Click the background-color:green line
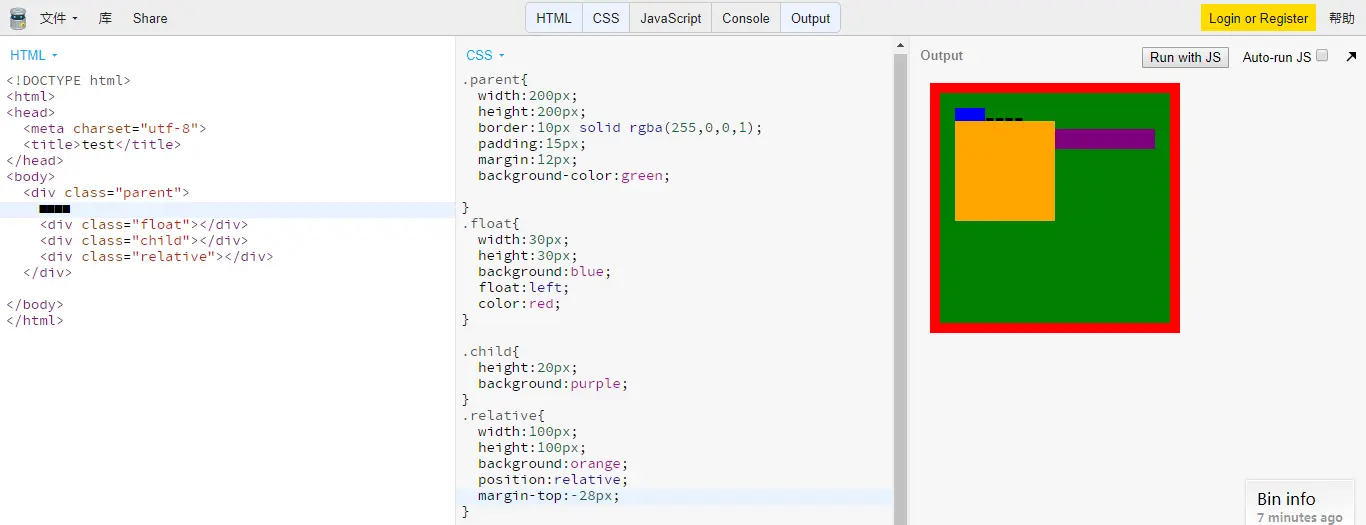Viewport: 1366px width, 525px height. pos(573,176)
